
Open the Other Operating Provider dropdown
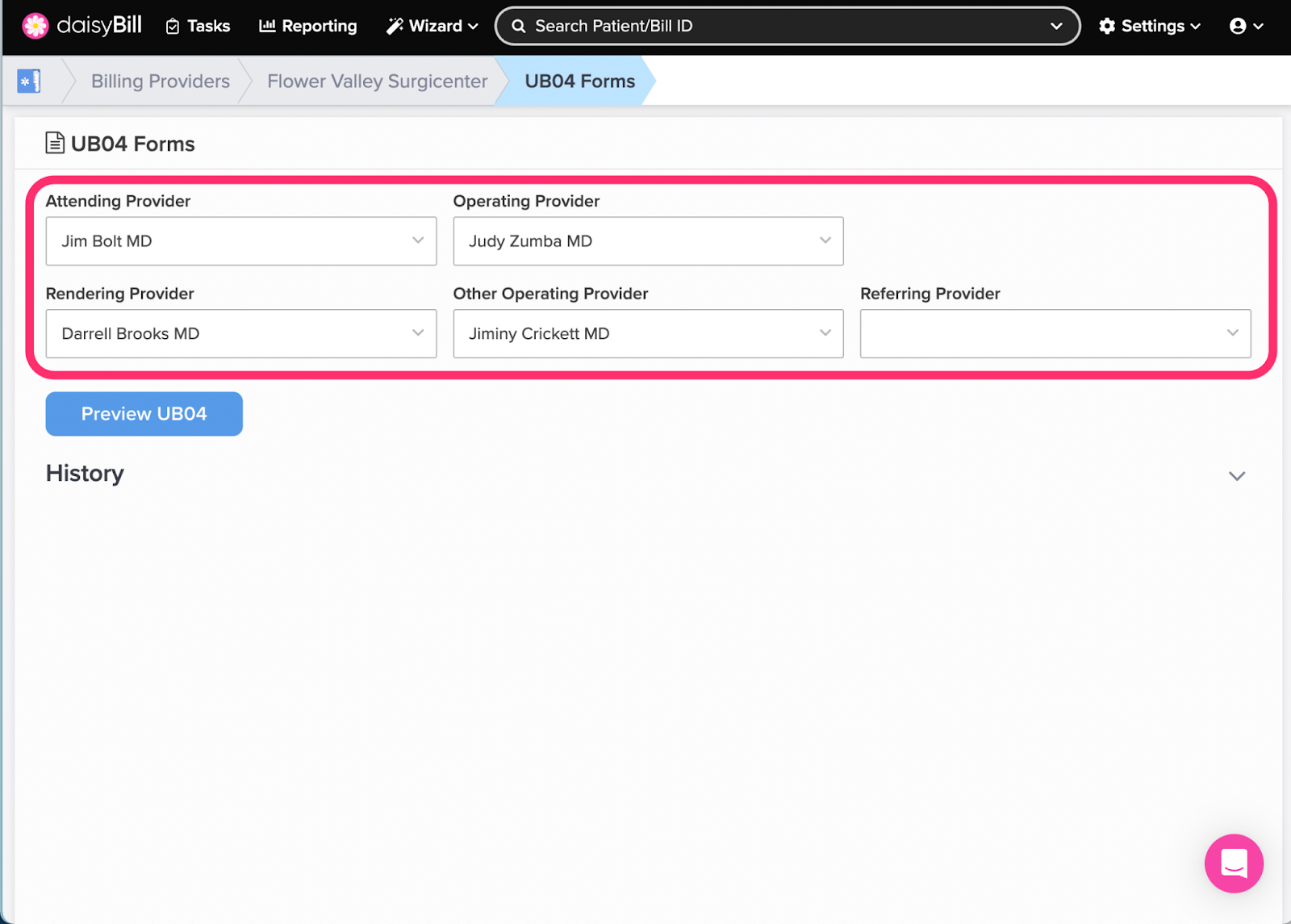(x=648, y=334)
